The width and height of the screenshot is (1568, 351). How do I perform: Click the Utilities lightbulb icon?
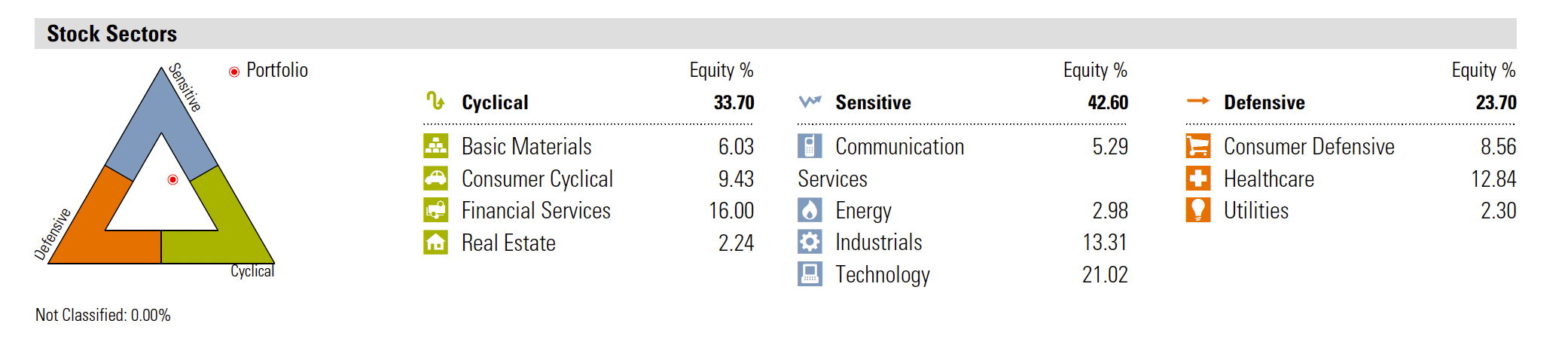pos(1197,210)
